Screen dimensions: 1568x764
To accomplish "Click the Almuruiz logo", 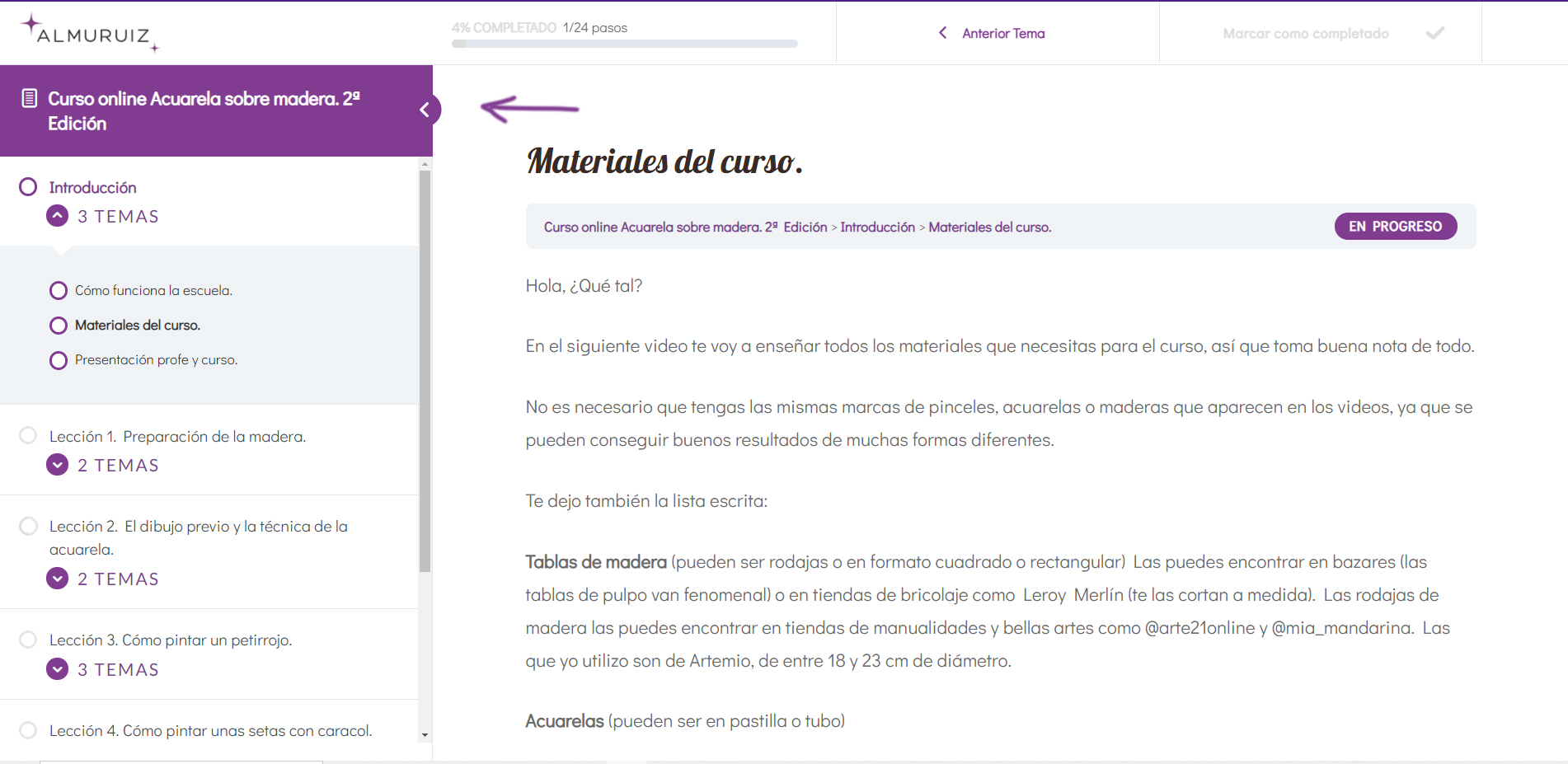I will (x=89, y=34).
